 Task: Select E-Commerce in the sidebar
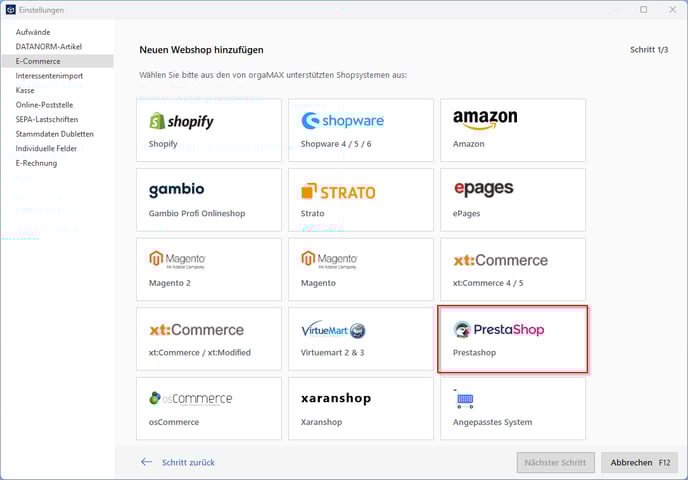coord(57,61)
